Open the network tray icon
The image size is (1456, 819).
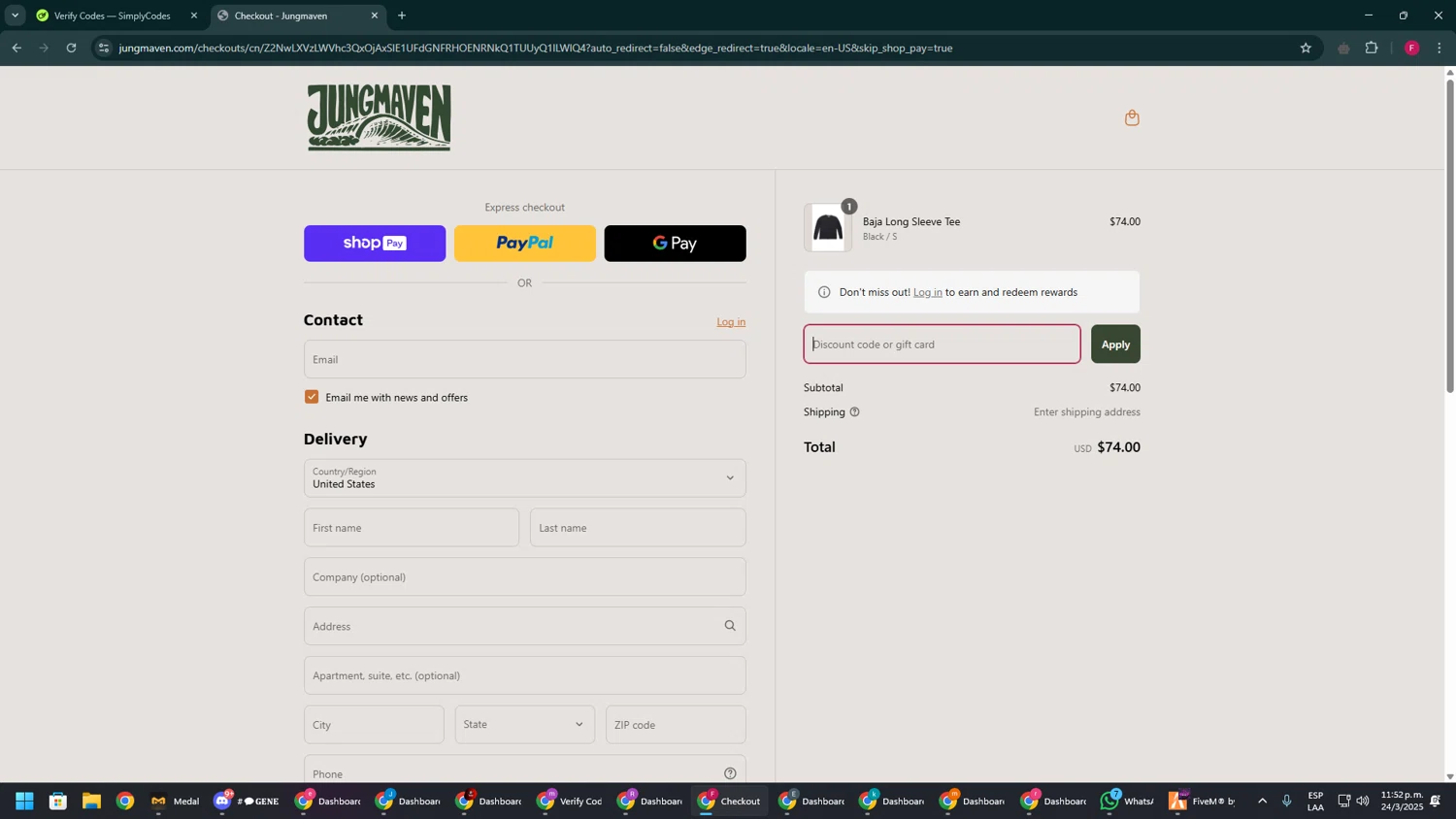click(x=1343, y=802)
